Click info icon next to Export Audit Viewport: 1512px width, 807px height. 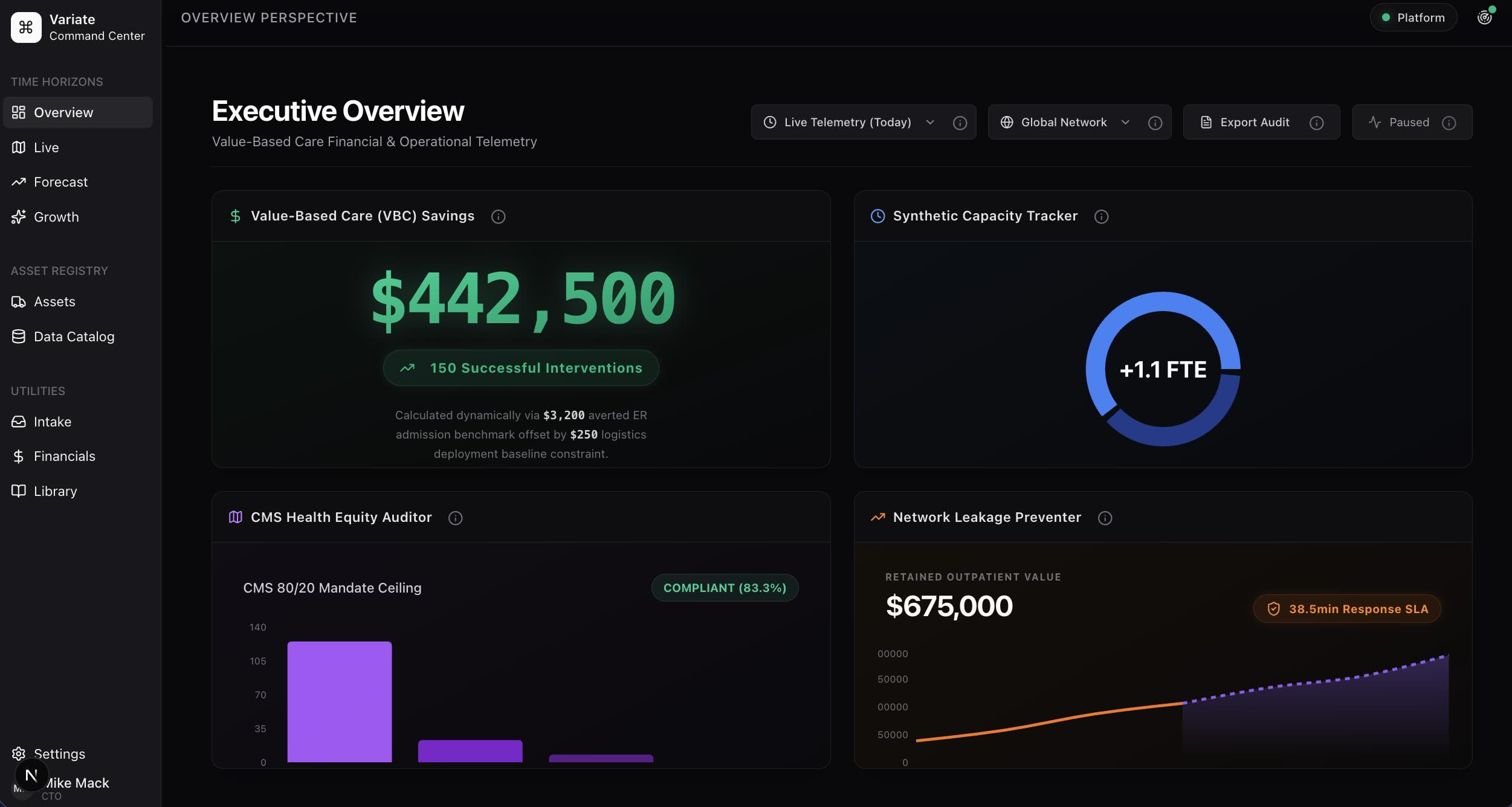[x=1316, y=123]
